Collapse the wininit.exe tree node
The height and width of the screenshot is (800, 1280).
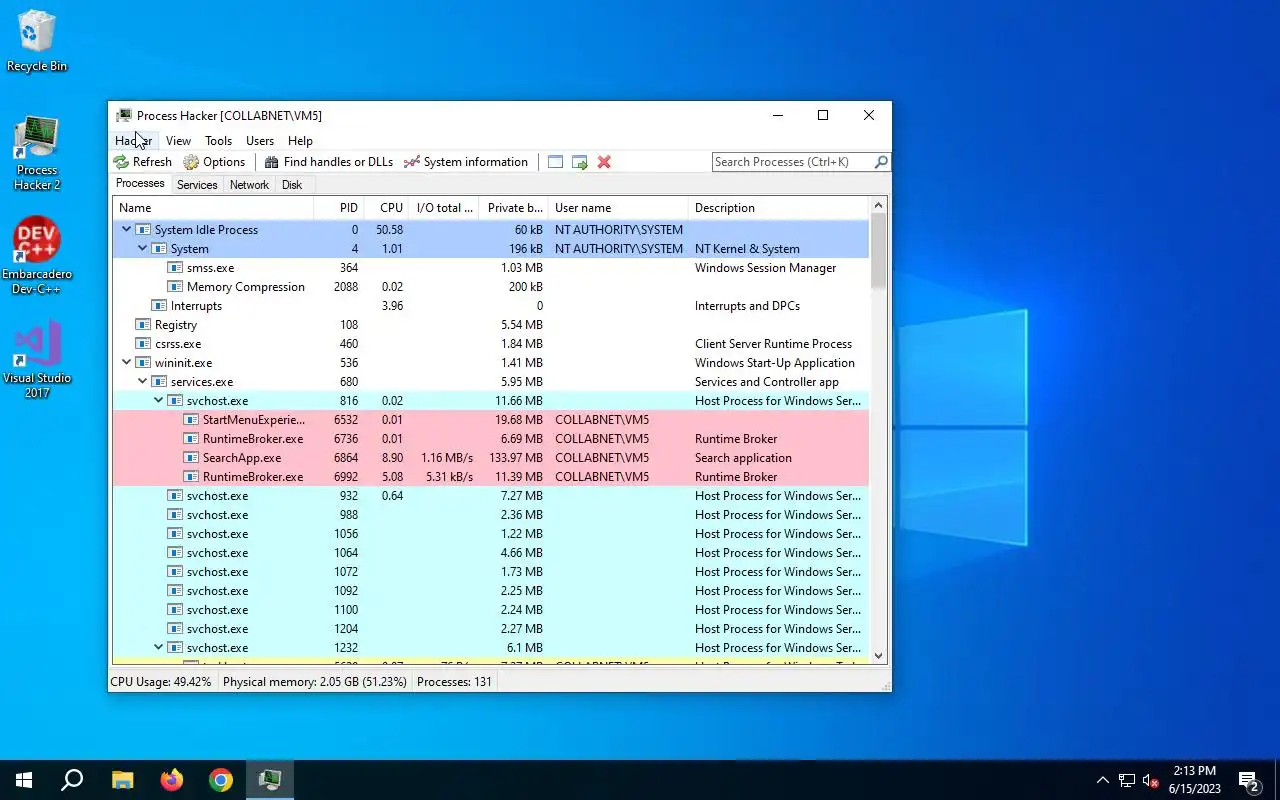[126, 362]
